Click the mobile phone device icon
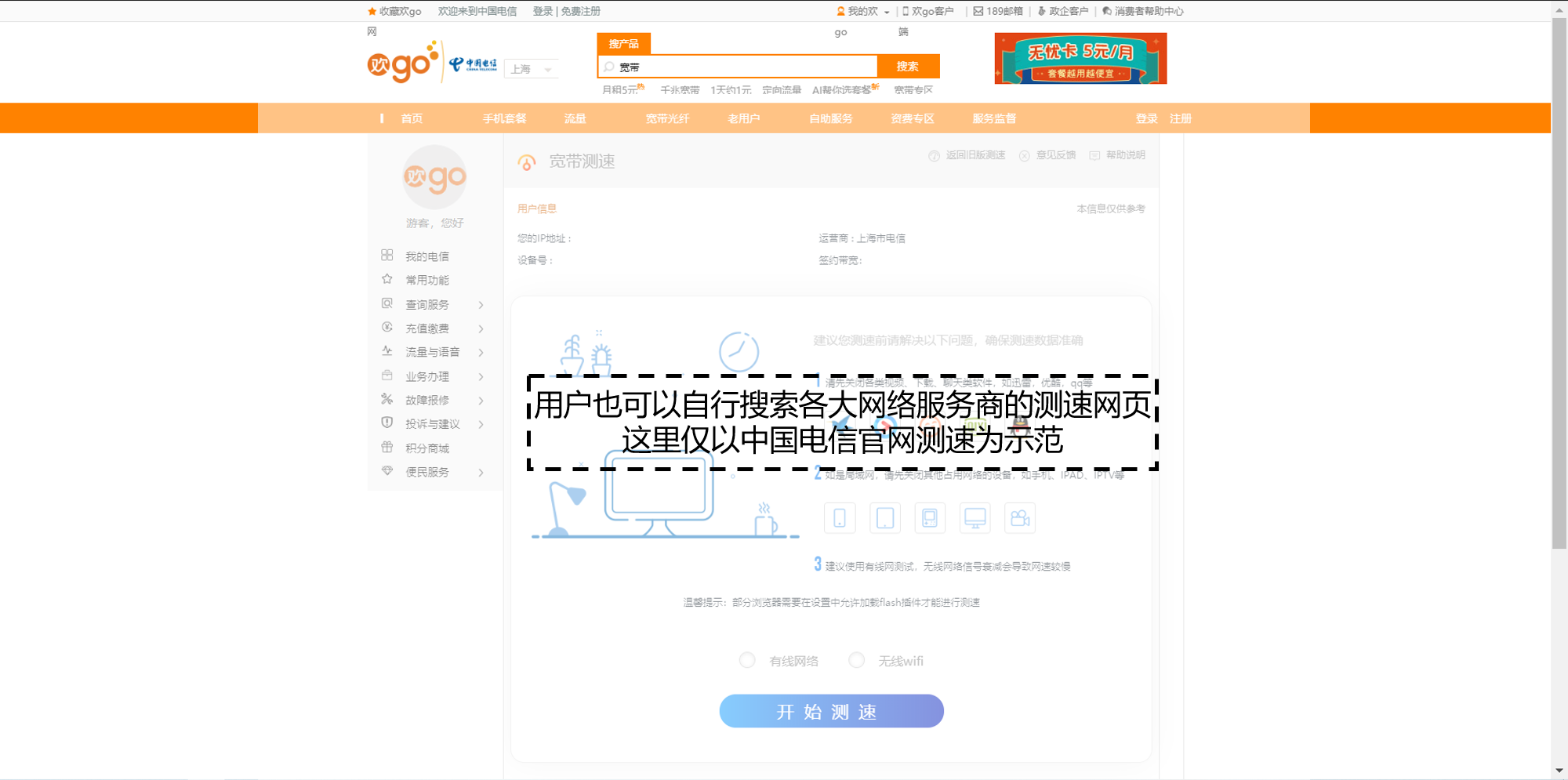 (x=840, y=518)
